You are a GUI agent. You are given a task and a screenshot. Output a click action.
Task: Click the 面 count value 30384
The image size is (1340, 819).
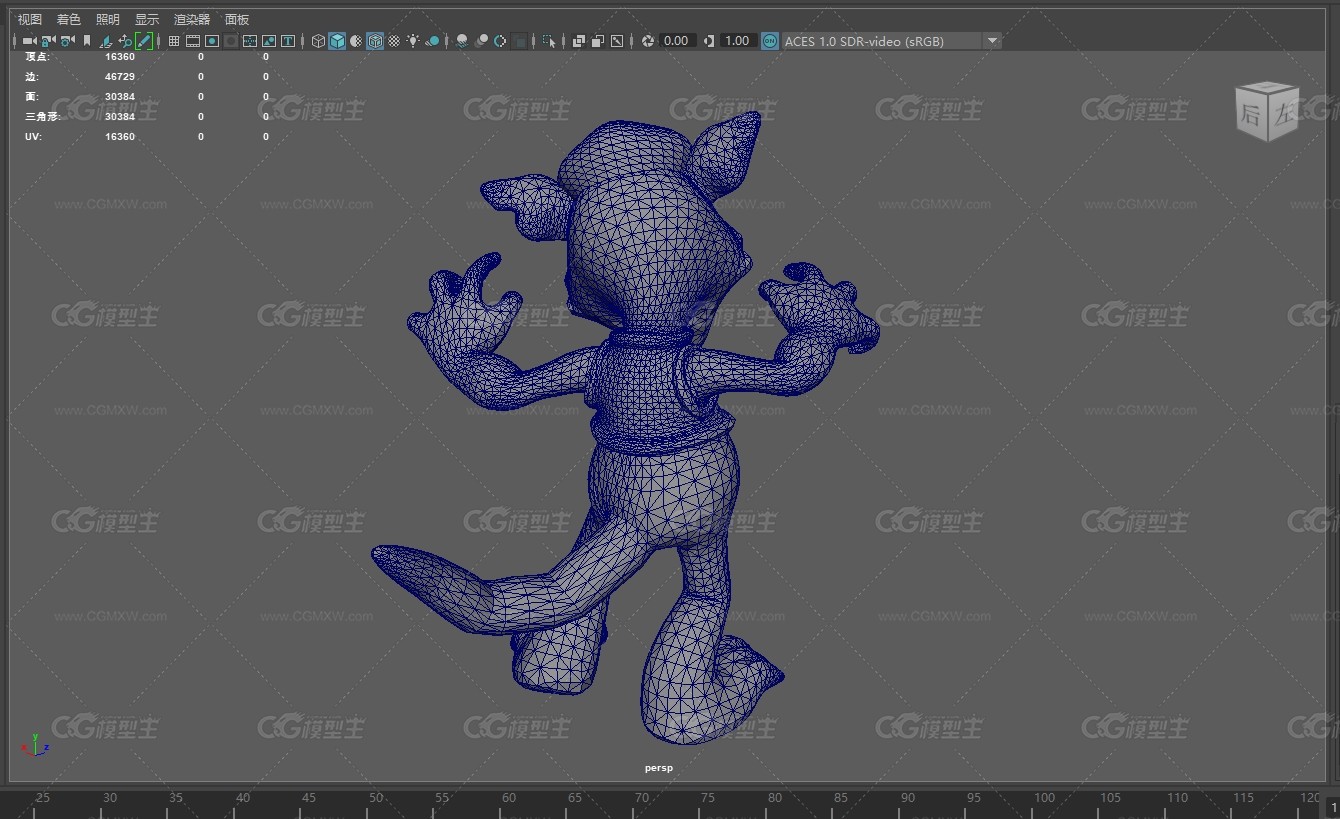pyautogui.click(x=120, y=96)
